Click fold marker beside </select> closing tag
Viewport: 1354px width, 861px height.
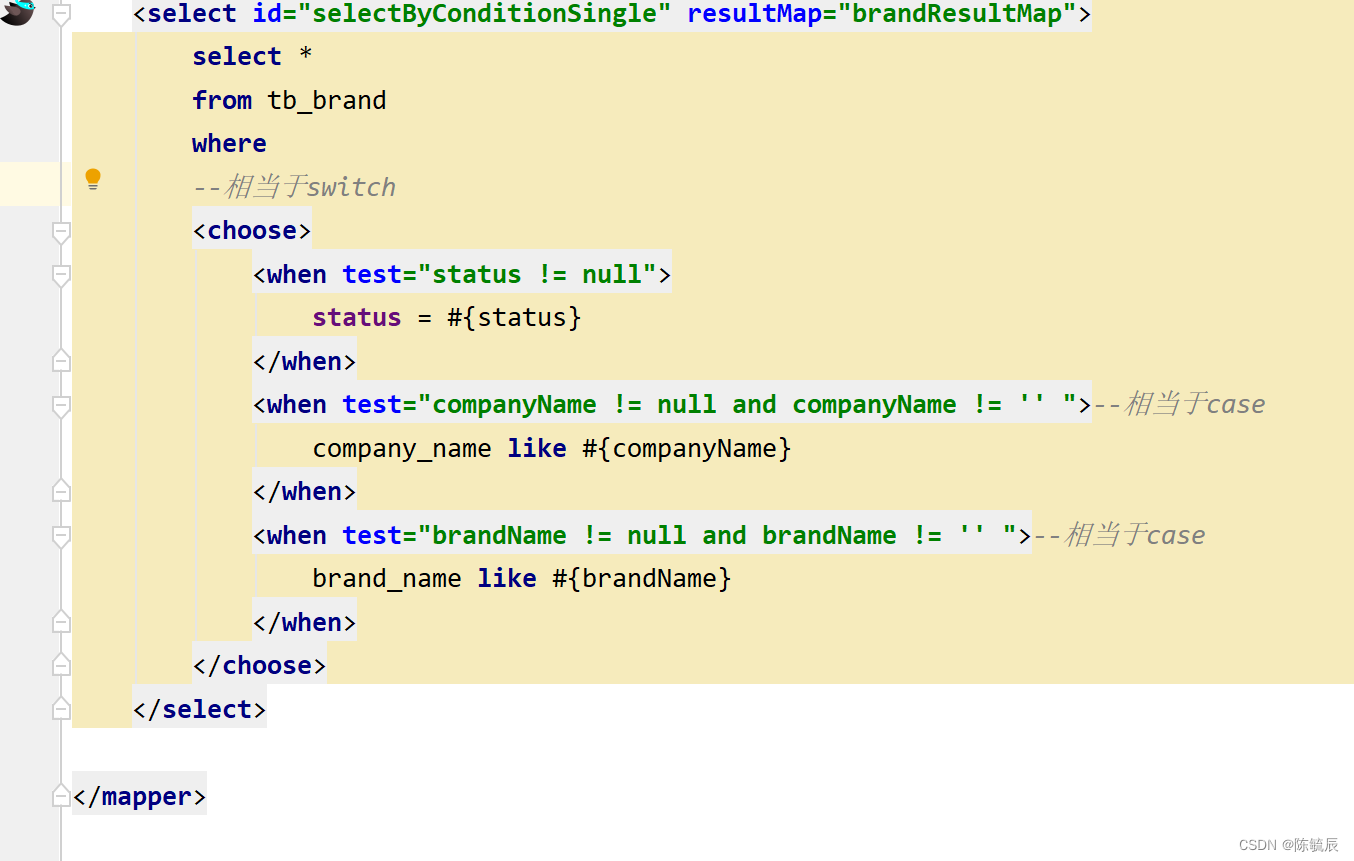pos(61,709)
